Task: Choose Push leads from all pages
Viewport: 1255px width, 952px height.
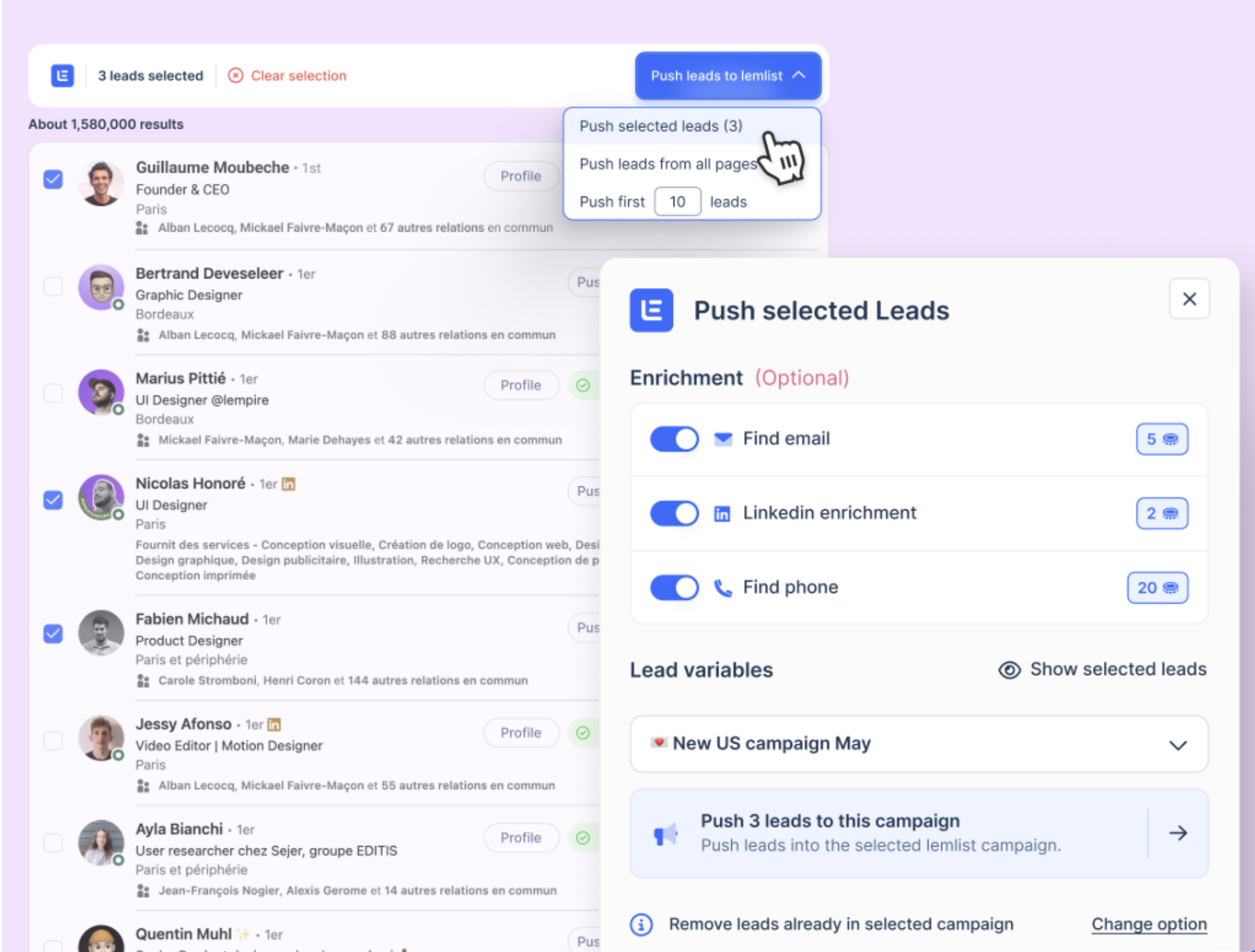Action: pyautogui.click(x=668, y=164)
